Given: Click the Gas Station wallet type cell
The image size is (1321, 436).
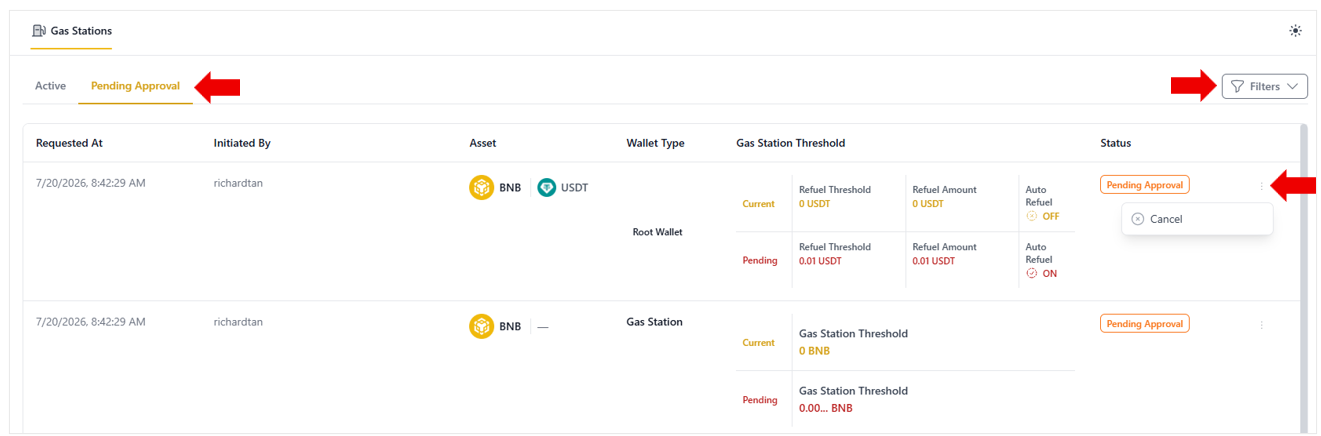Looking at the screenshot, I should click(654, 322).
